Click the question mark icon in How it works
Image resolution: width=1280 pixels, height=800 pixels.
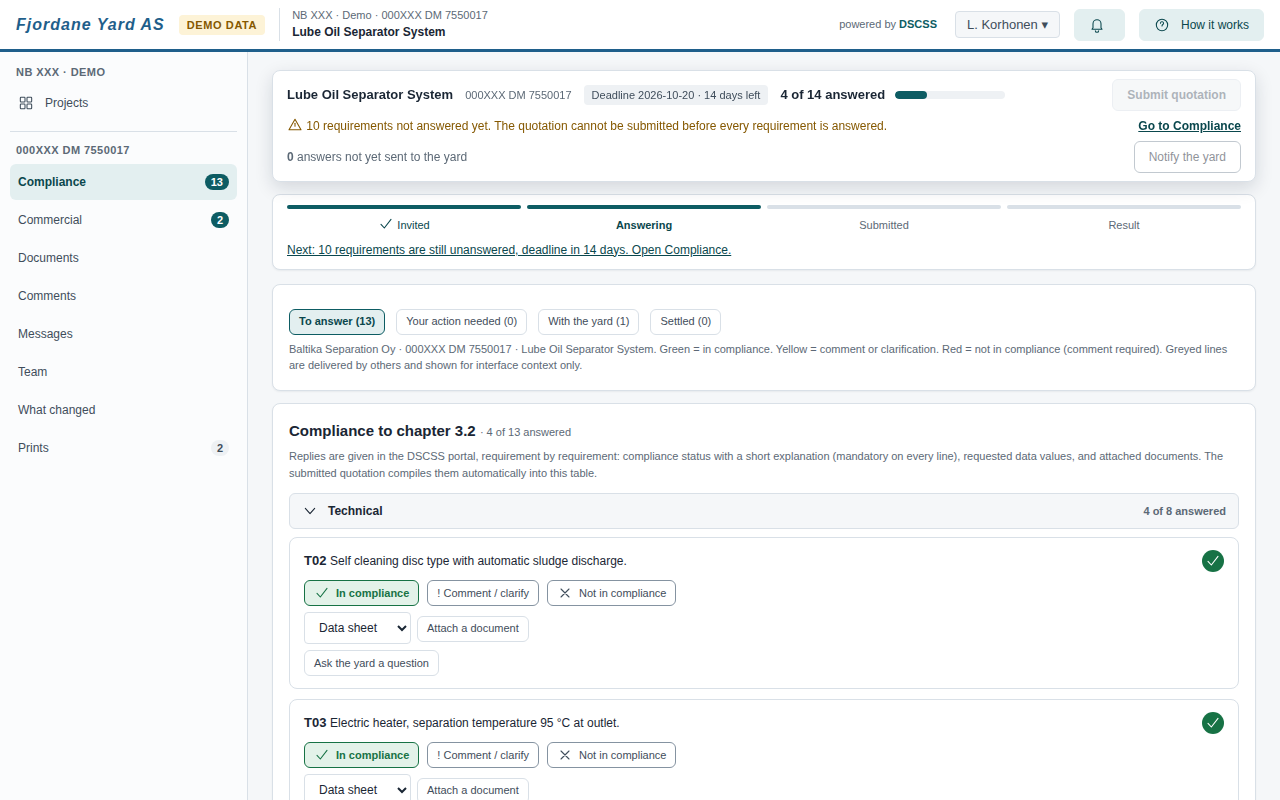coord(1162,25)
